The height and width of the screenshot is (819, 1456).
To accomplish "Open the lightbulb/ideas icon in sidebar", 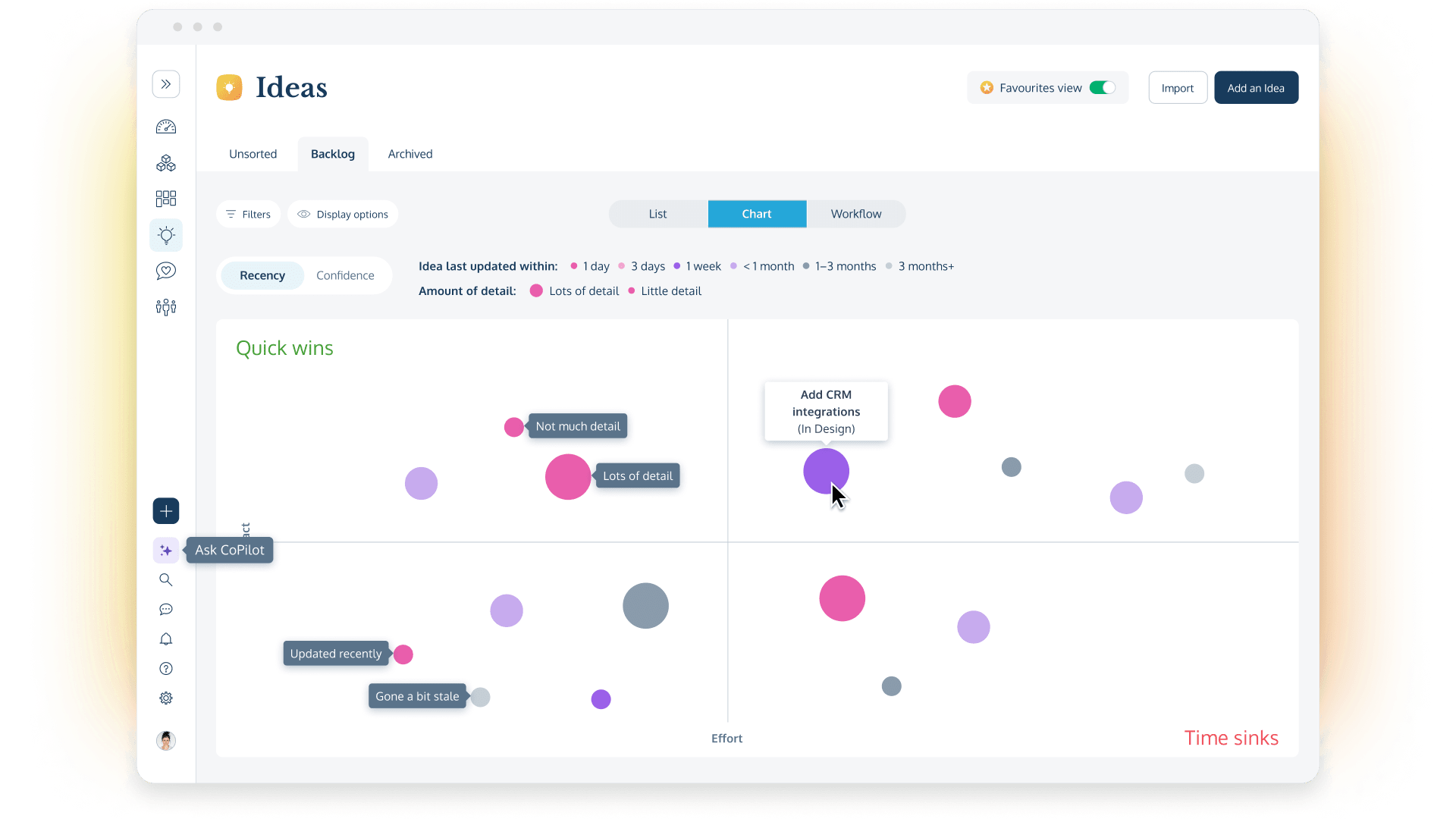I will point(166,235).
